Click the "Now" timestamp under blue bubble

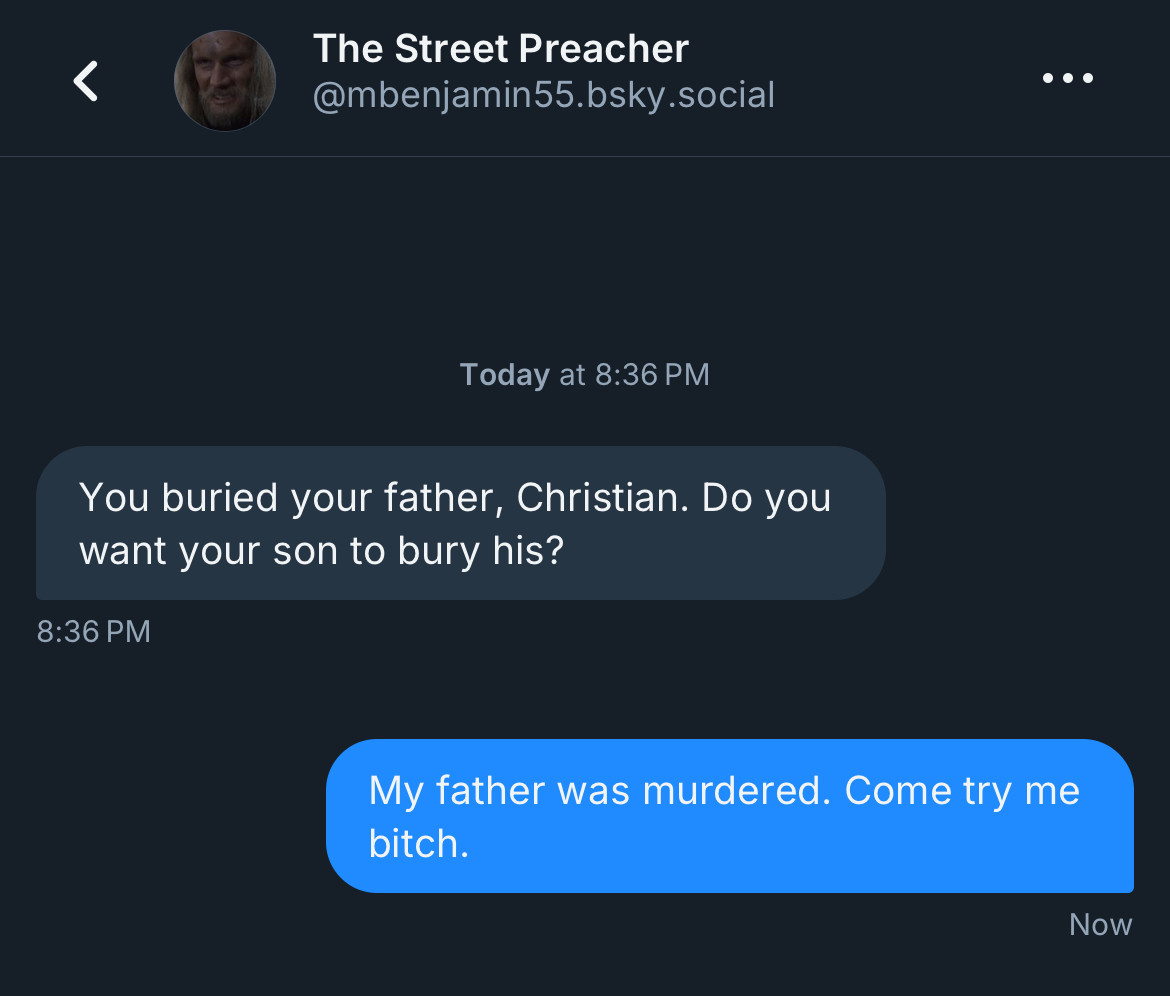pyautogui.click(x=1101, y=925)
